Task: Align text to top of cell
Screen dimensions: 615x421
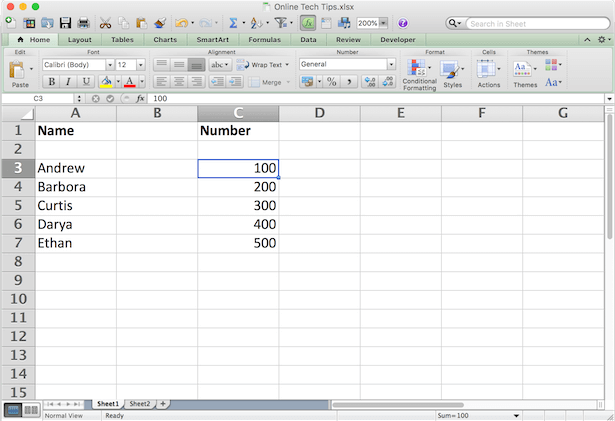Action: point(162,65)
